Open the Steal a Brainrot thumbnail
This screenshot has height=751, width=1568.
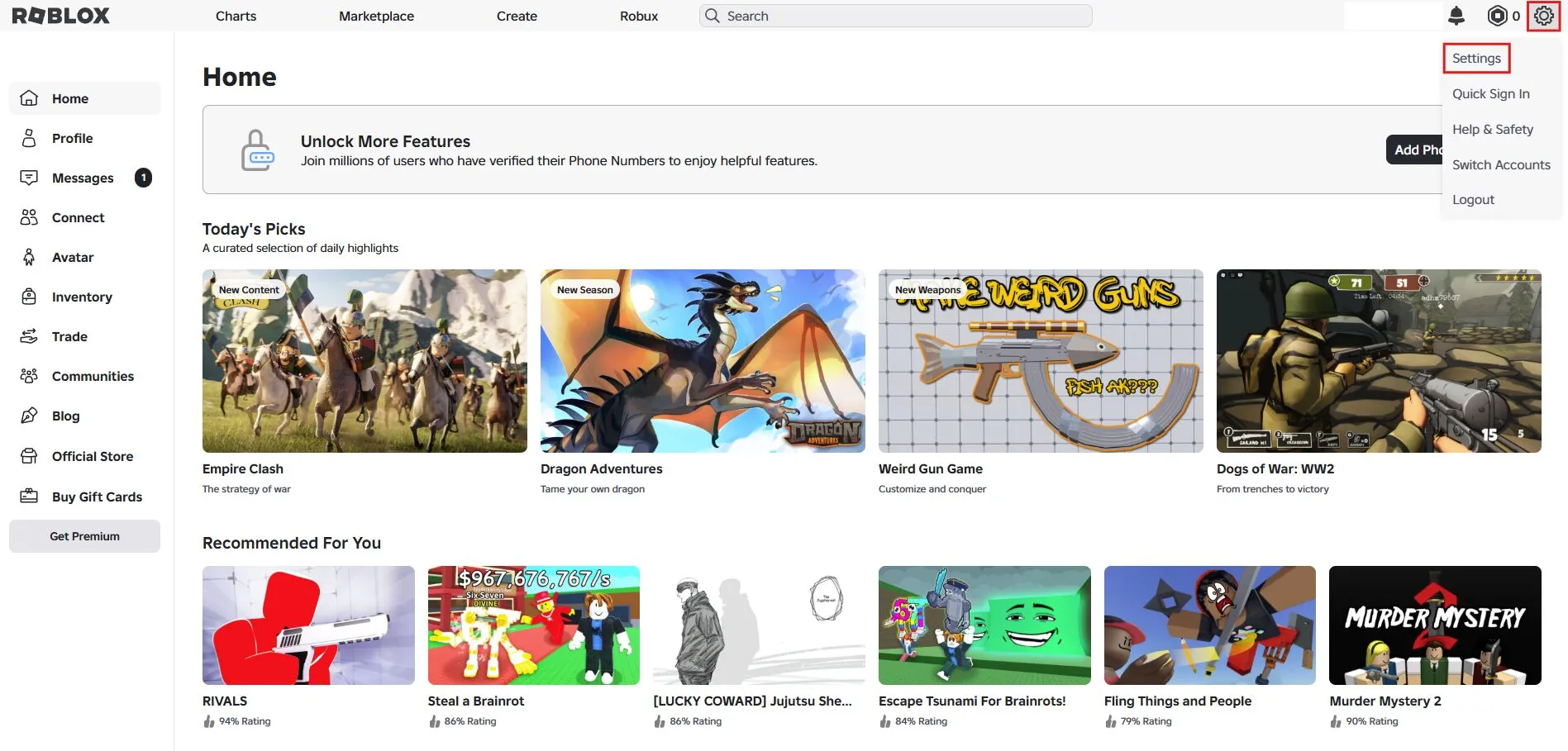534,625
